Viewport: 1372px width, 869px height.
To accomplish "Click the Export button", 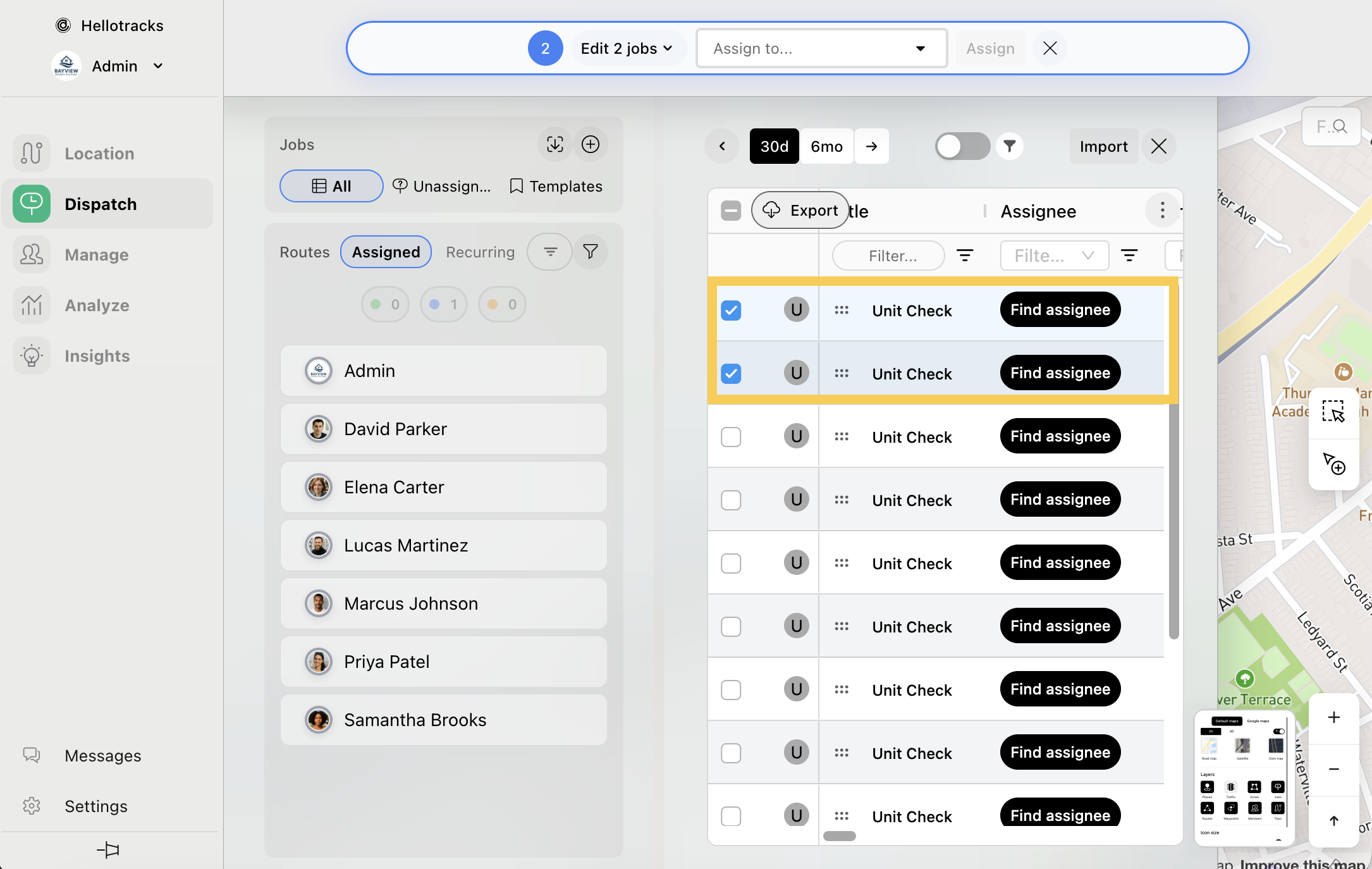I will [800, 210].
